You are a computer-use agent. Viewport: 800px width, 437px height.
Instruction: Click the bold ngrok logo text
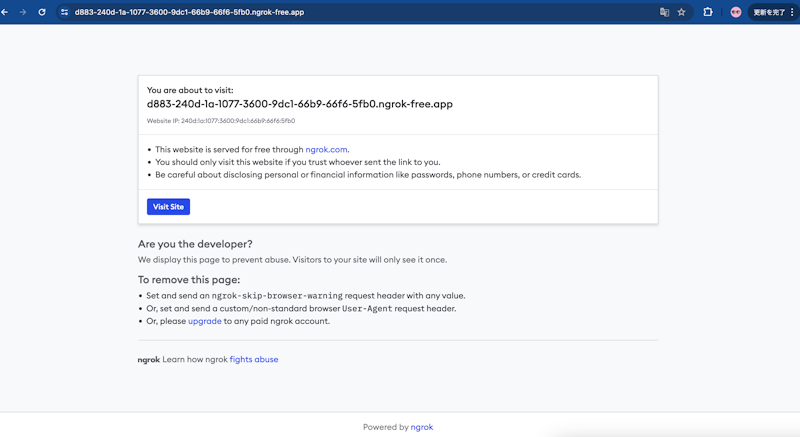tap(148, 359)
